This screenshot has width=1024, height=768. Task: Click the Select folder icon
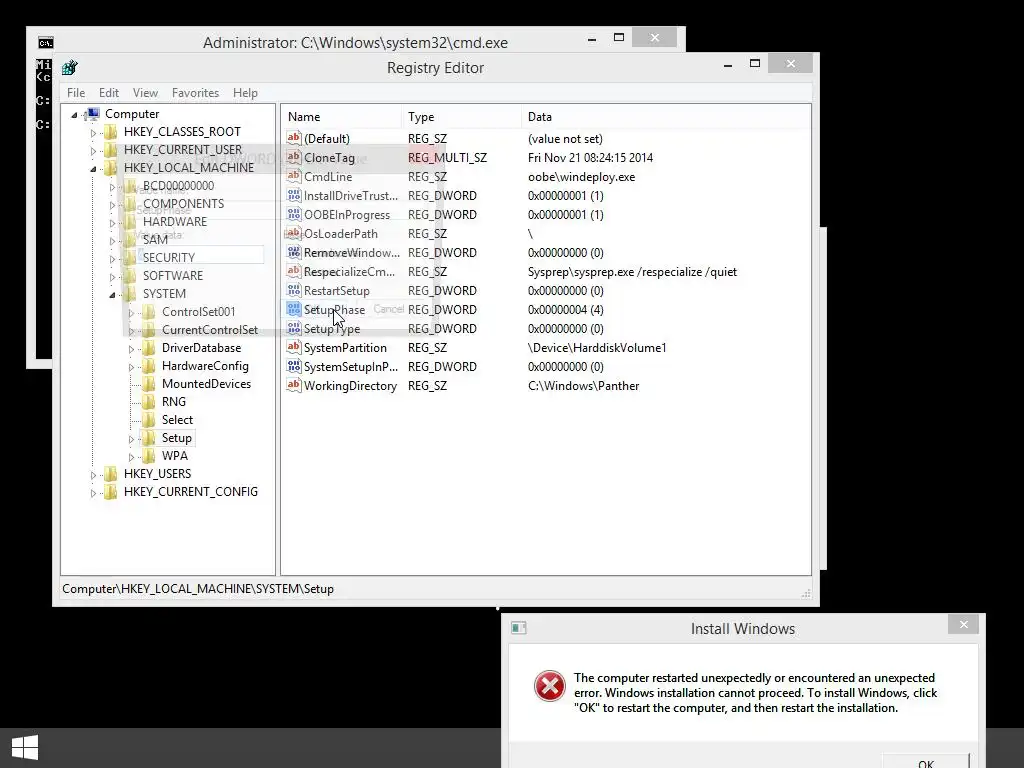149,420
